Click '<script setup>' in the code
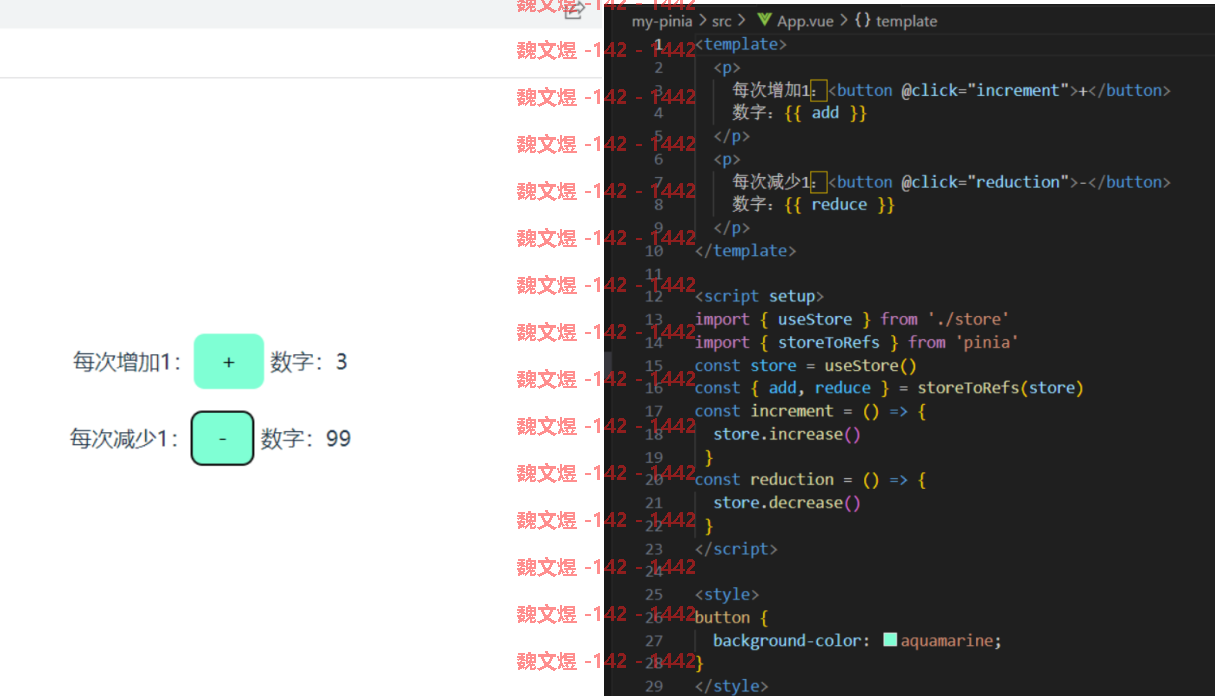 (760, 296)
